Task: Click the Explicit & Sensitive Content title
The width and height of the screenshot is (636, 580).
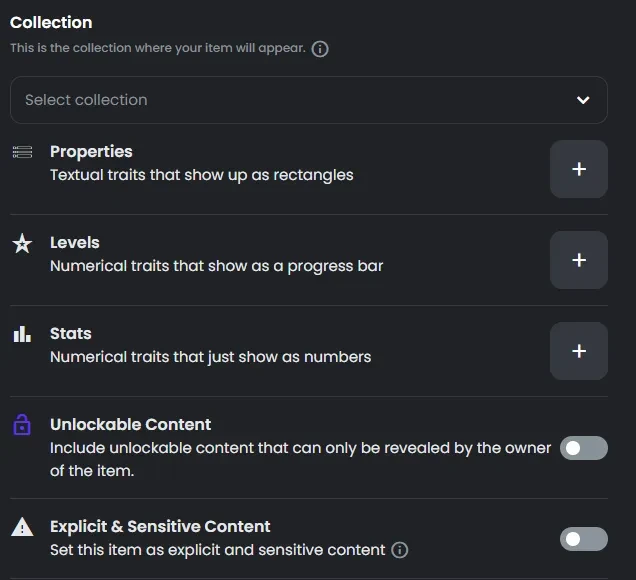Action: [x=160, y=526]
